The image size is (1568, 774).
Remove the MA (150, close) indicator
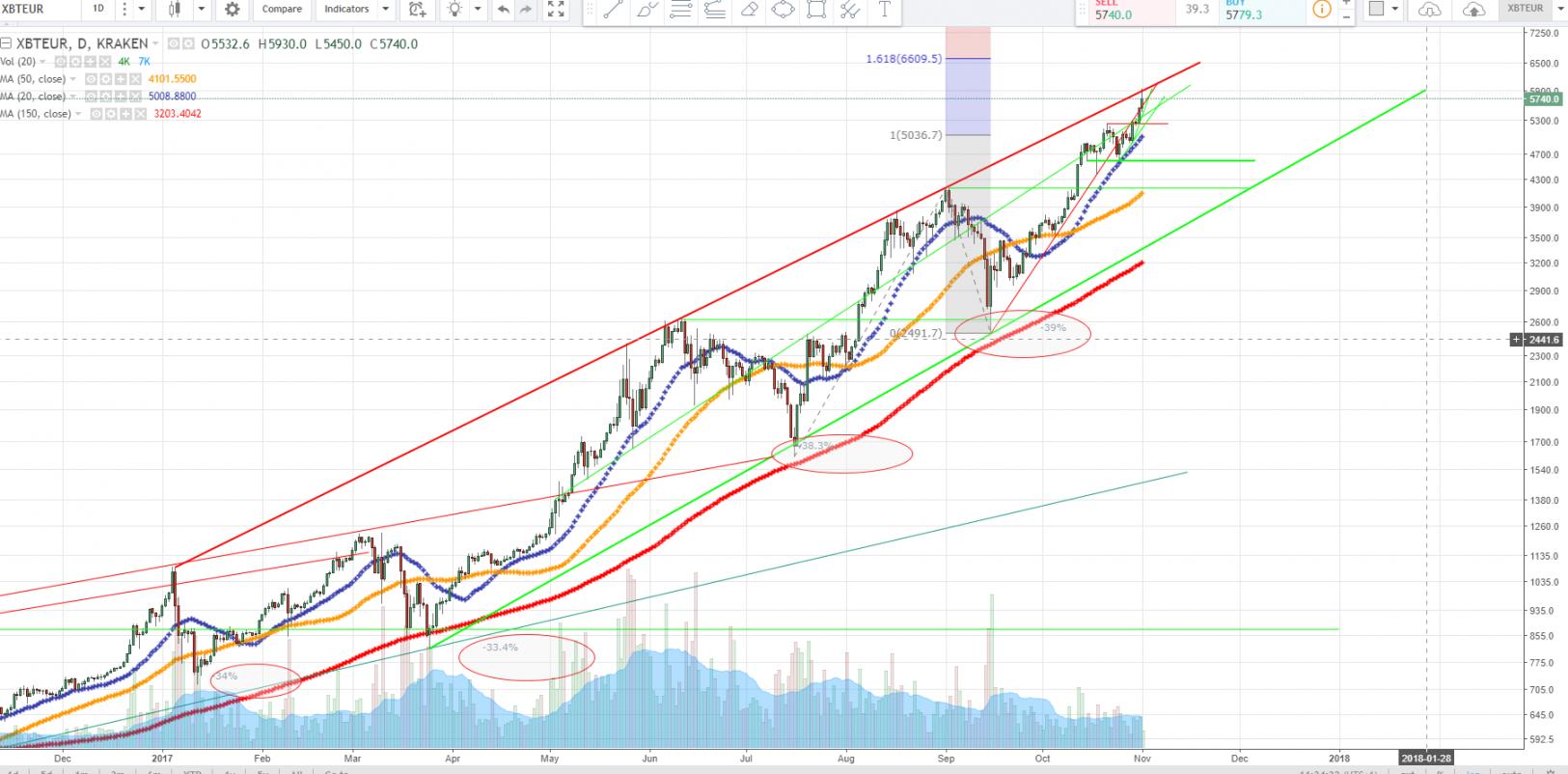tap(141, 114)
